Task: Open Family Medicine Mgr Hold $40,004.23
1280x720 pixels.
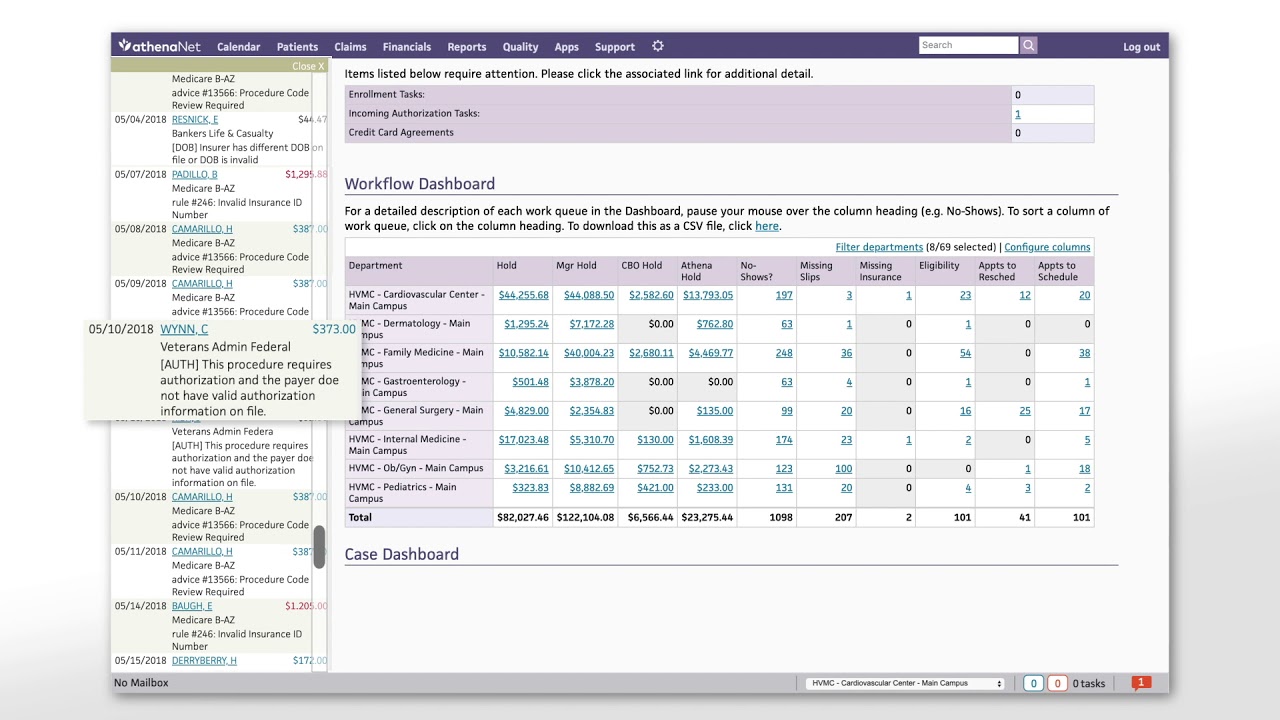Action: [589, 353]
